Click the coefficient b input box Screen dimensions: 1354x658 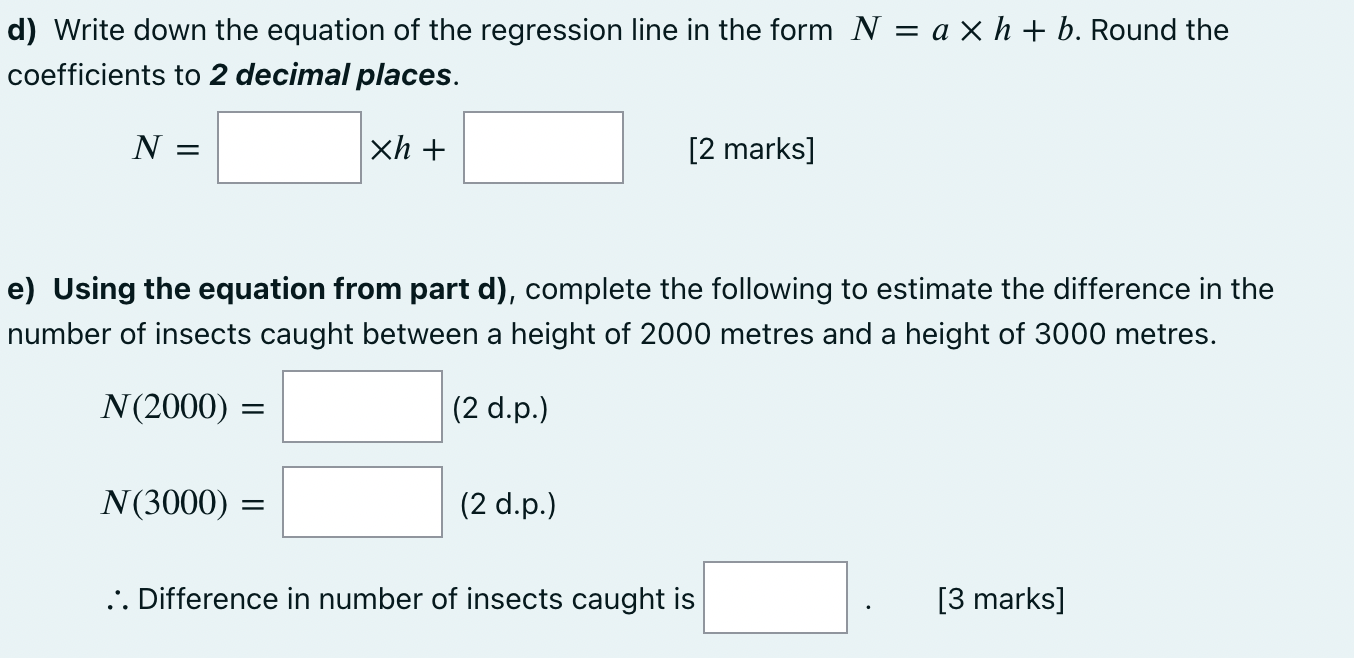[x=543, y=148]
